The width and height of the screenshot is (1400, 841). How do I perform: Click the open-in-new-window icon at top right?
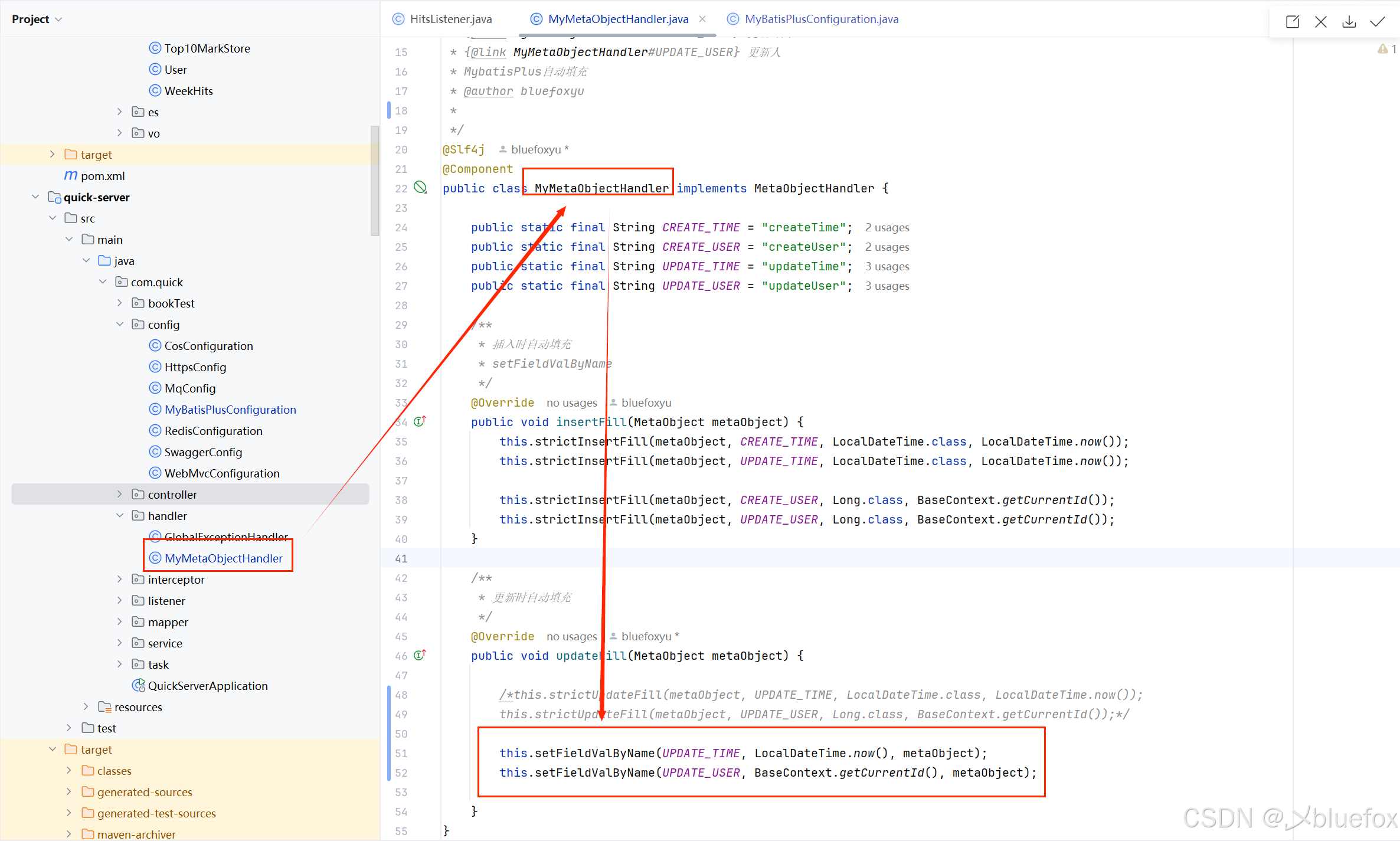pyautogui.click(x=1292, y=22)
